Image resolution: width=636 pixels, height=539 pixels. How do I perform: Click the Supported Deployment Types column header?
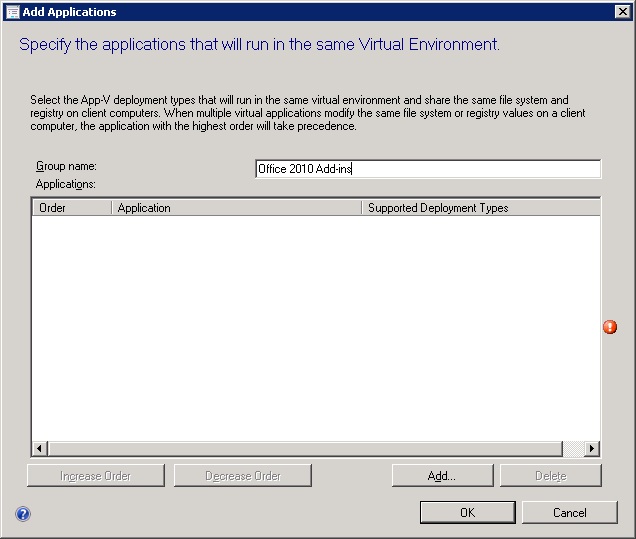[479, 208]
